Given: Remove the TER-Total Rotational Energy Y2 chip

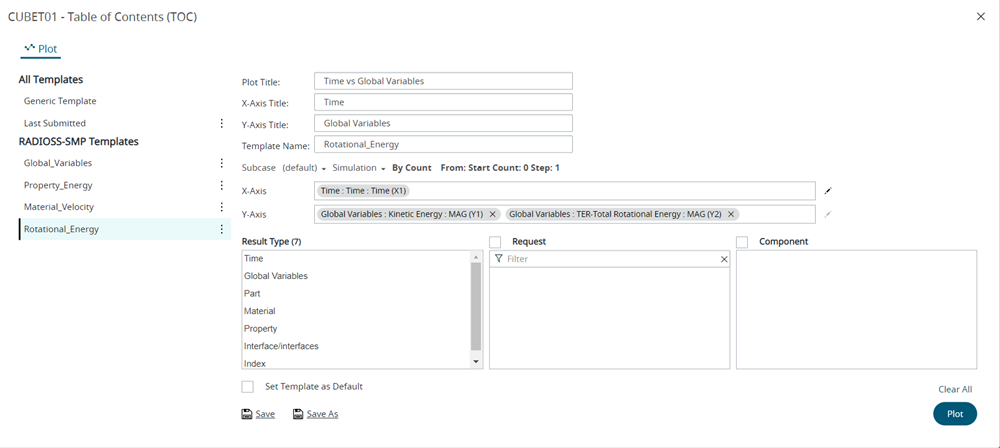Looking at the screenshot, I should pos(731,214).
